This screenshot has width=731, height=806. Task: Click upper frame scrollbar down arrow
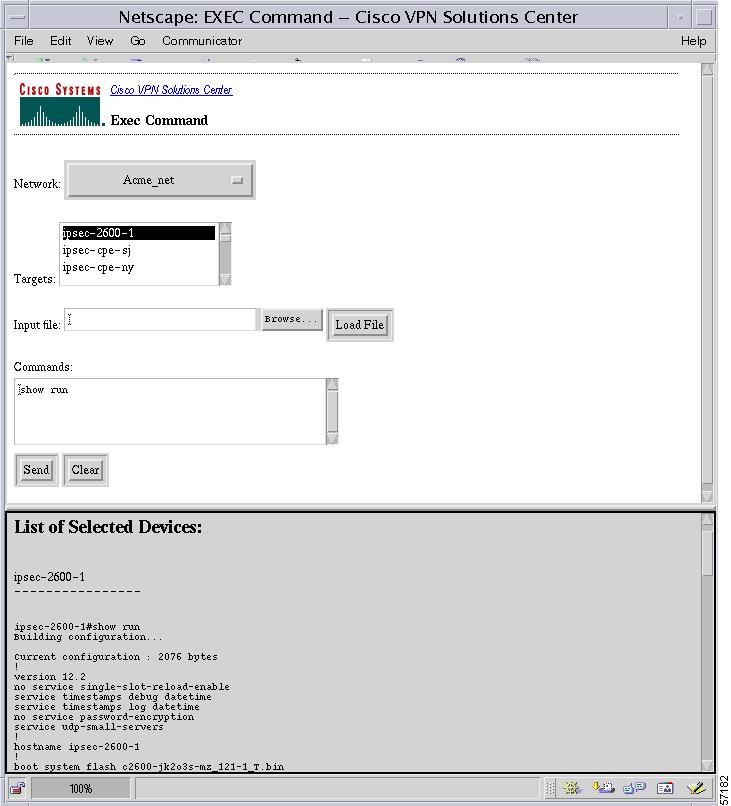707,496
